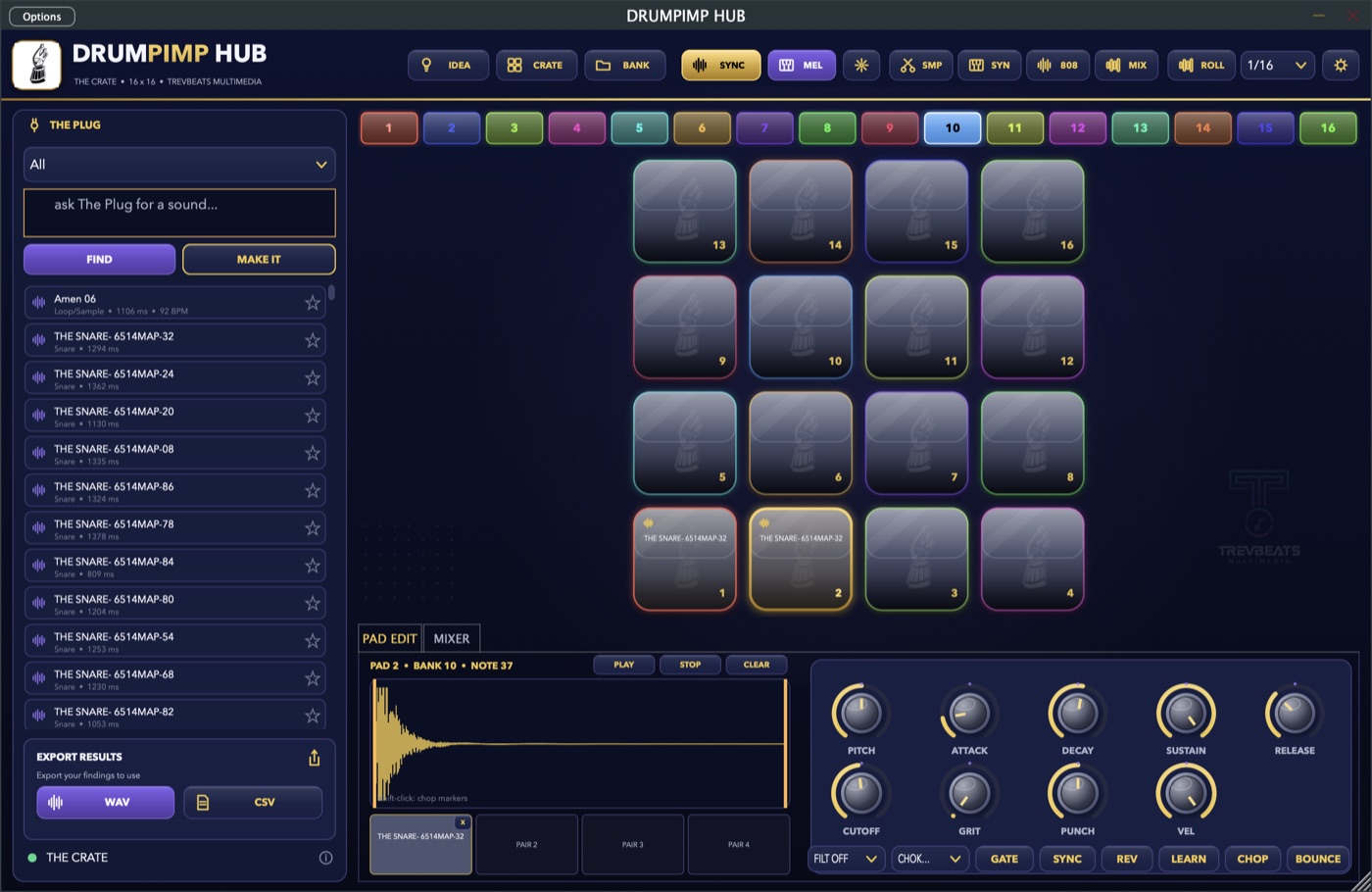The height and width of the screenshot is (892, 1372).
Task: Open the 1/16 roll rate dropdown
Action: click(1277, 66)
